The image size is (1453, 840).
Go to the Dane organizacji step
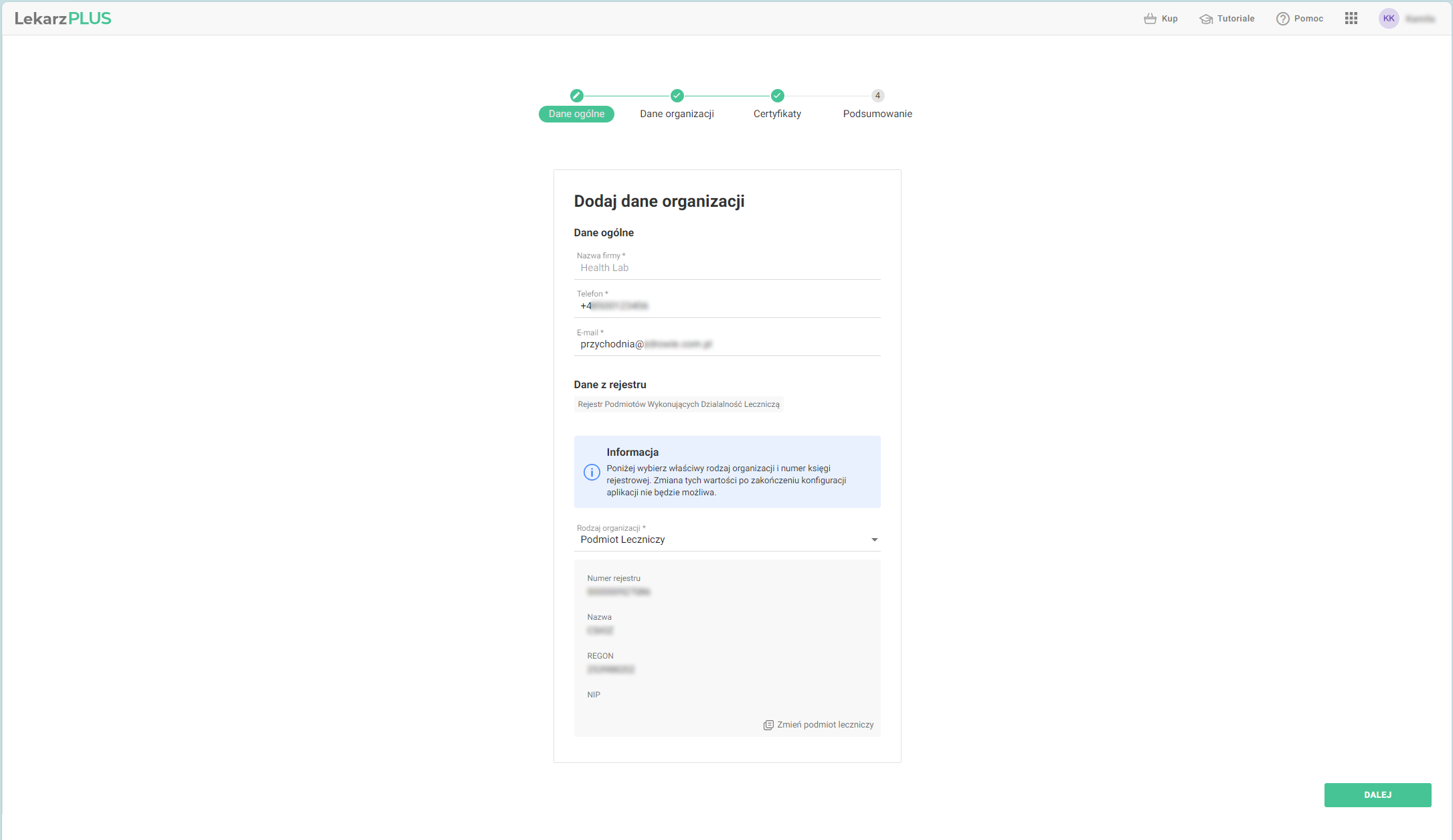pyautogui.click(x=677, y=114)
